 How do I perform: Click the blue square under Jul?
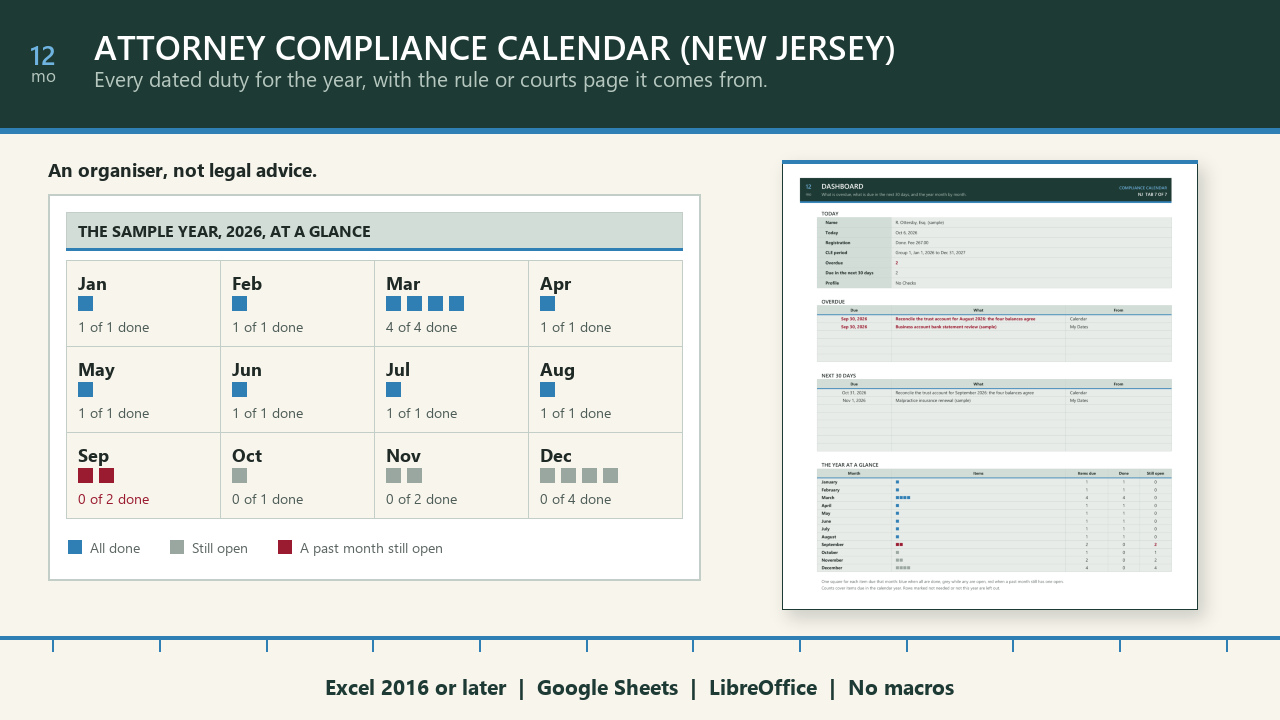(393, 389)
